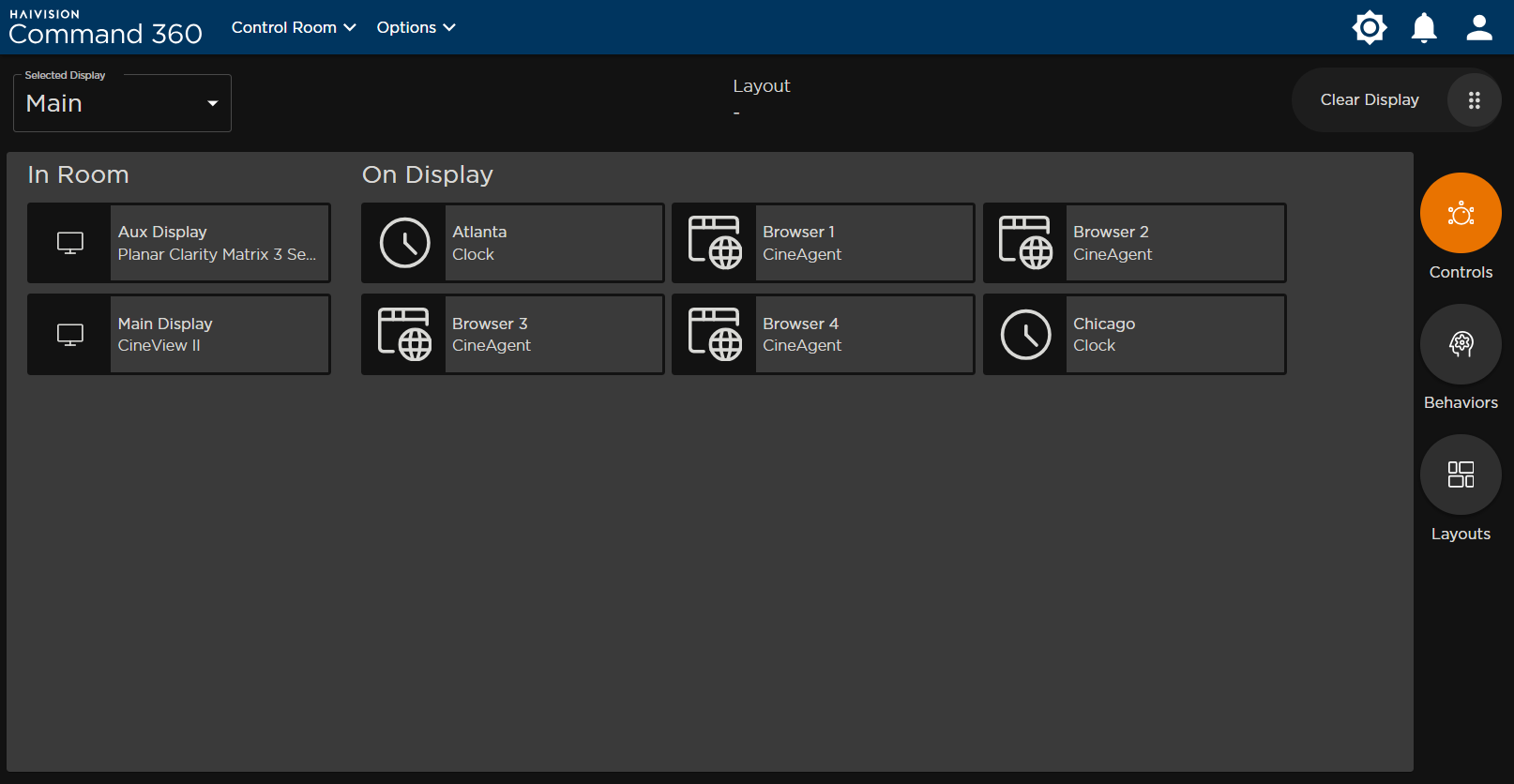Click the Aux Display monitor icon
The height and width of the screenshot is (784, 1514).
70,243
